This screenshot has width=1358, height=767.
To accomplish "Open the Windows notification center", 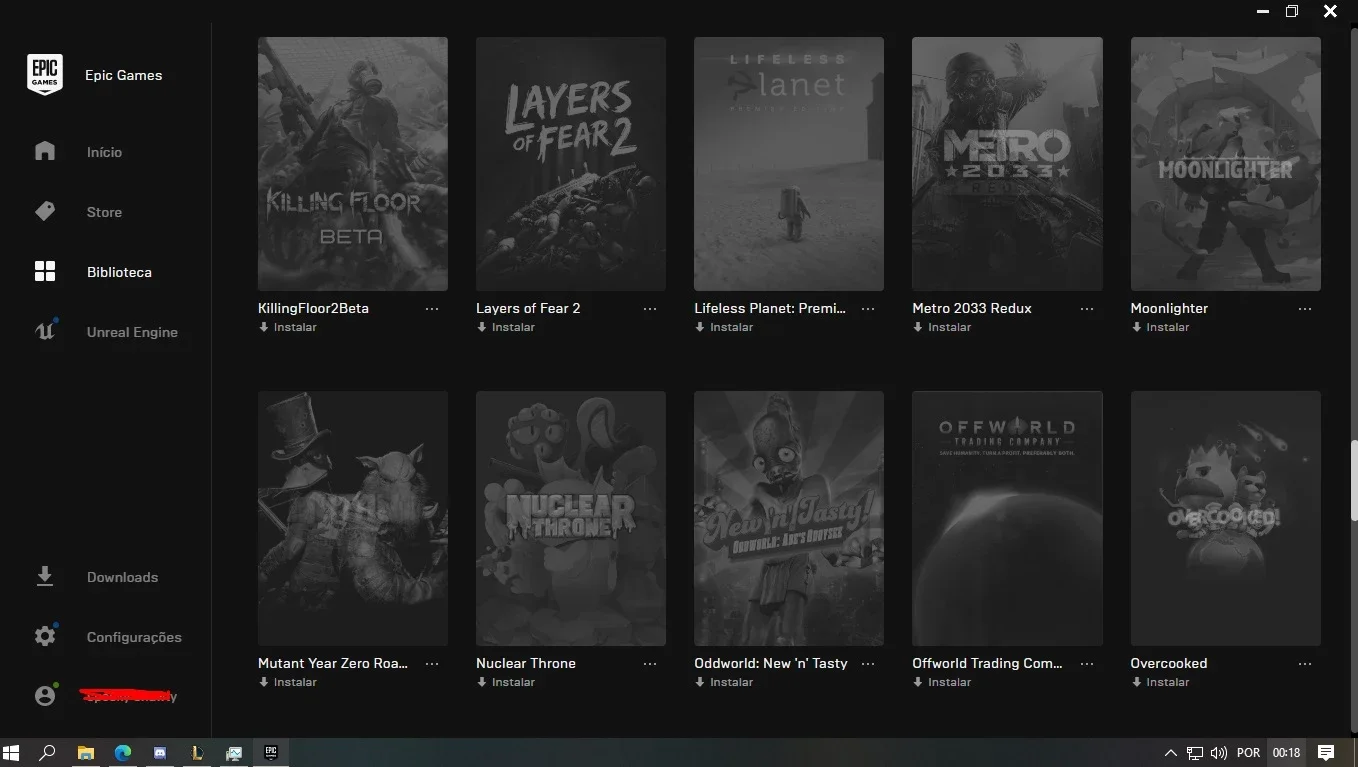I will [1326, 752].
